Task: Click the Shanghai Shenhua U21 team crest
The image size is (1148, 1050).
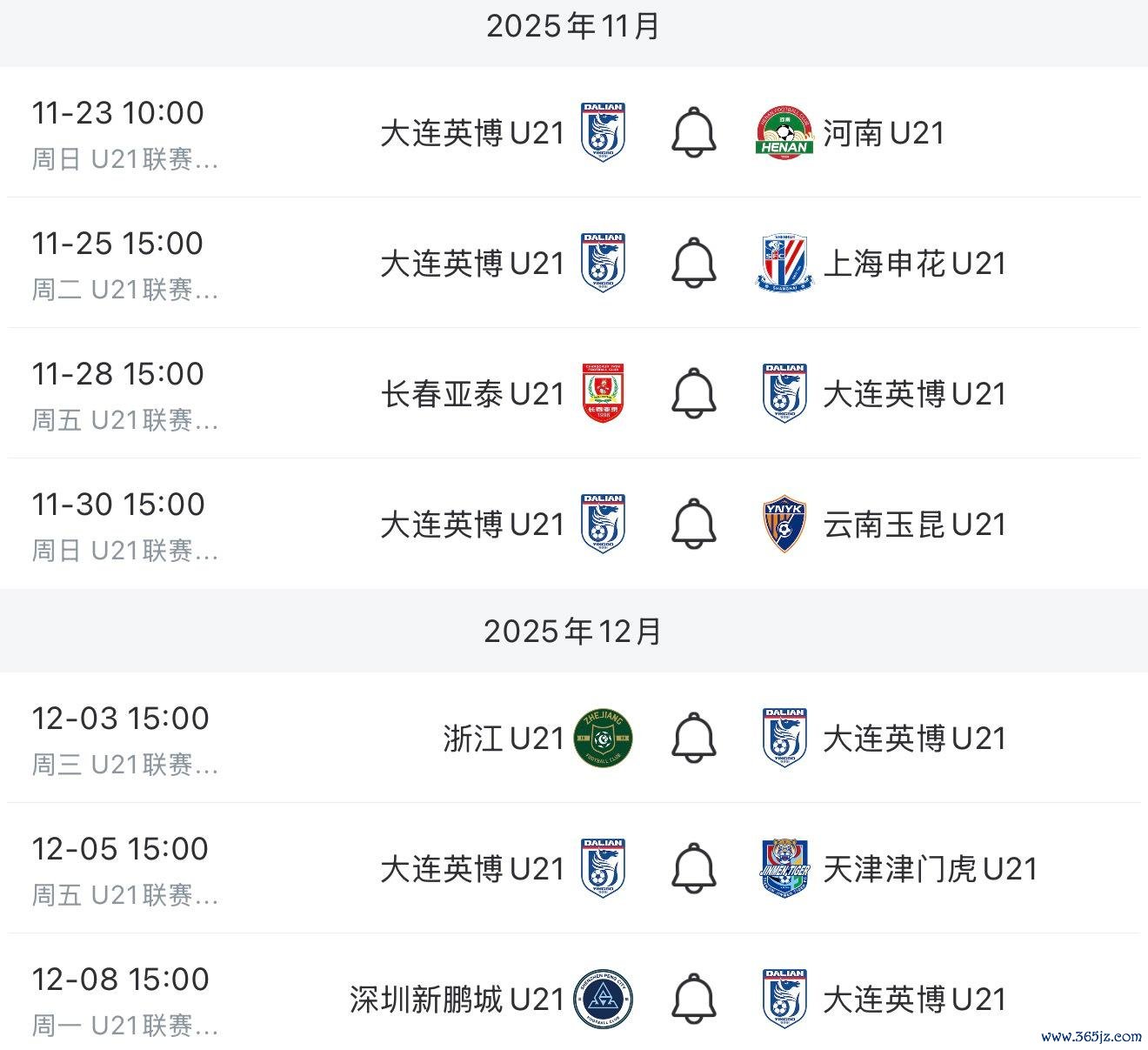Action: pyautogui.click(x=784, y=263)
